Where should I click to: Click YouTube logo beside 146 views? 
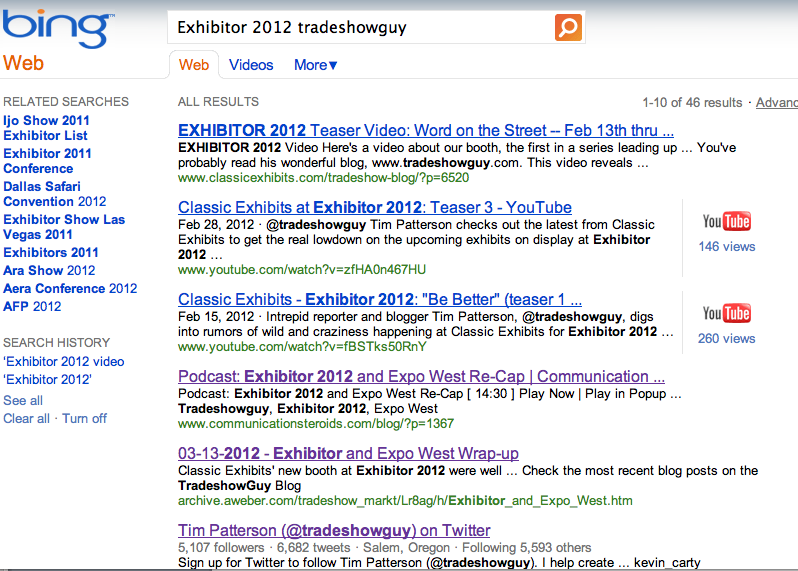727,221
